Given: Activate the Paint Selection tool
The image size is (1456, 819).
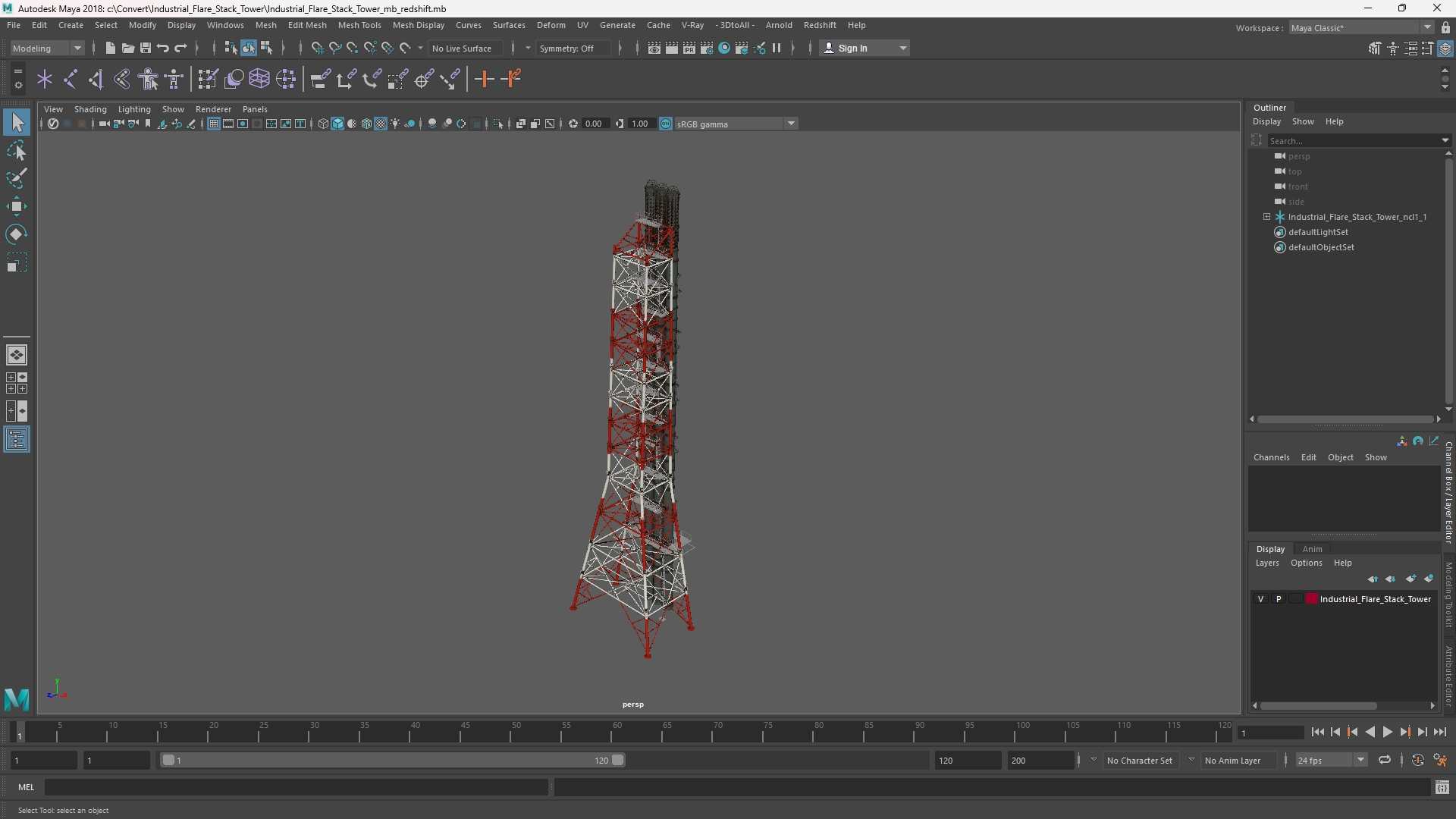Looking at the screenshot, I should 17,178.
